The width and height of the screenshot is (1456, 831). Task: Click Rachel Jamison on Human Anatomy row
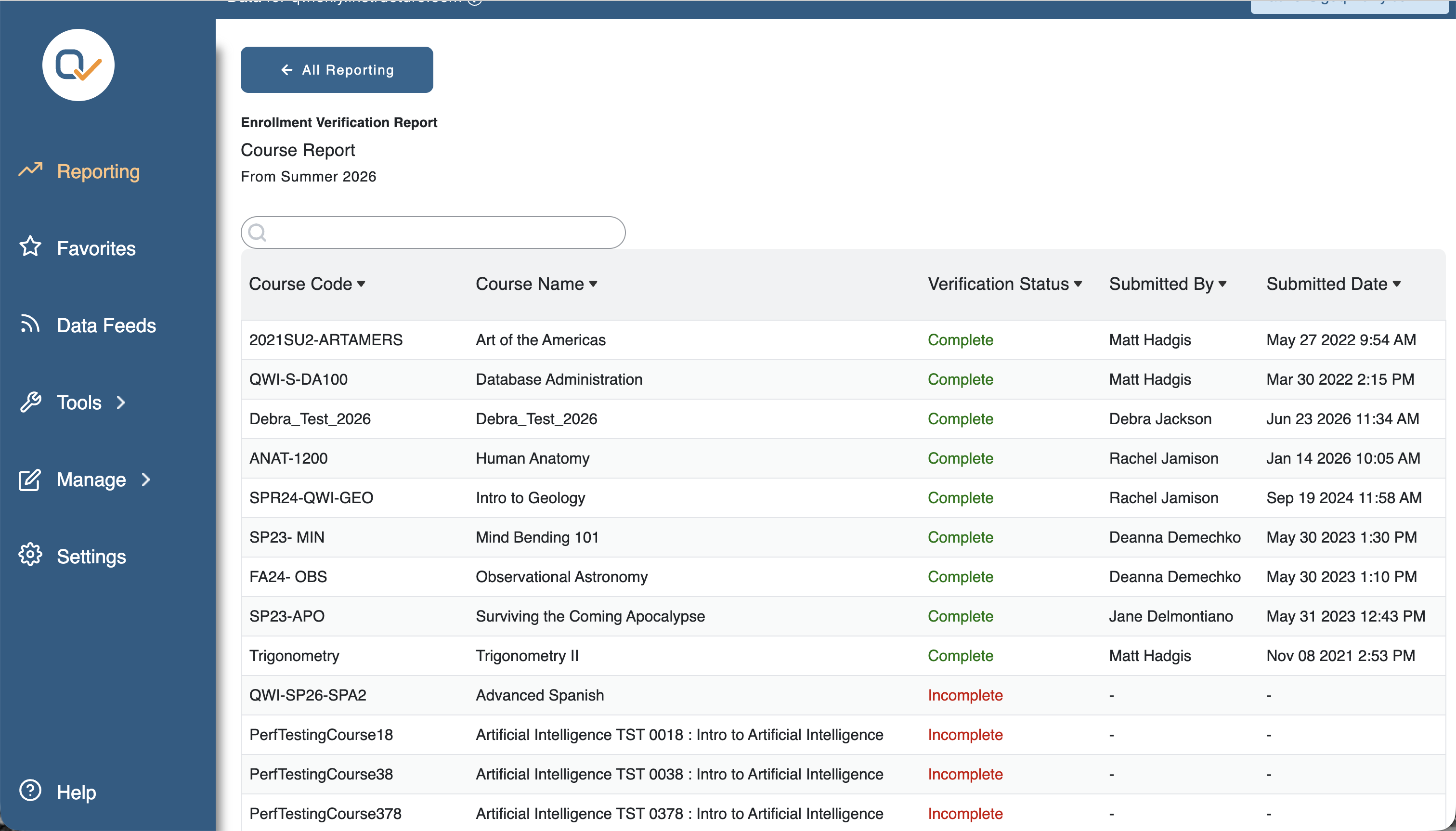[x=1163, y=458]
